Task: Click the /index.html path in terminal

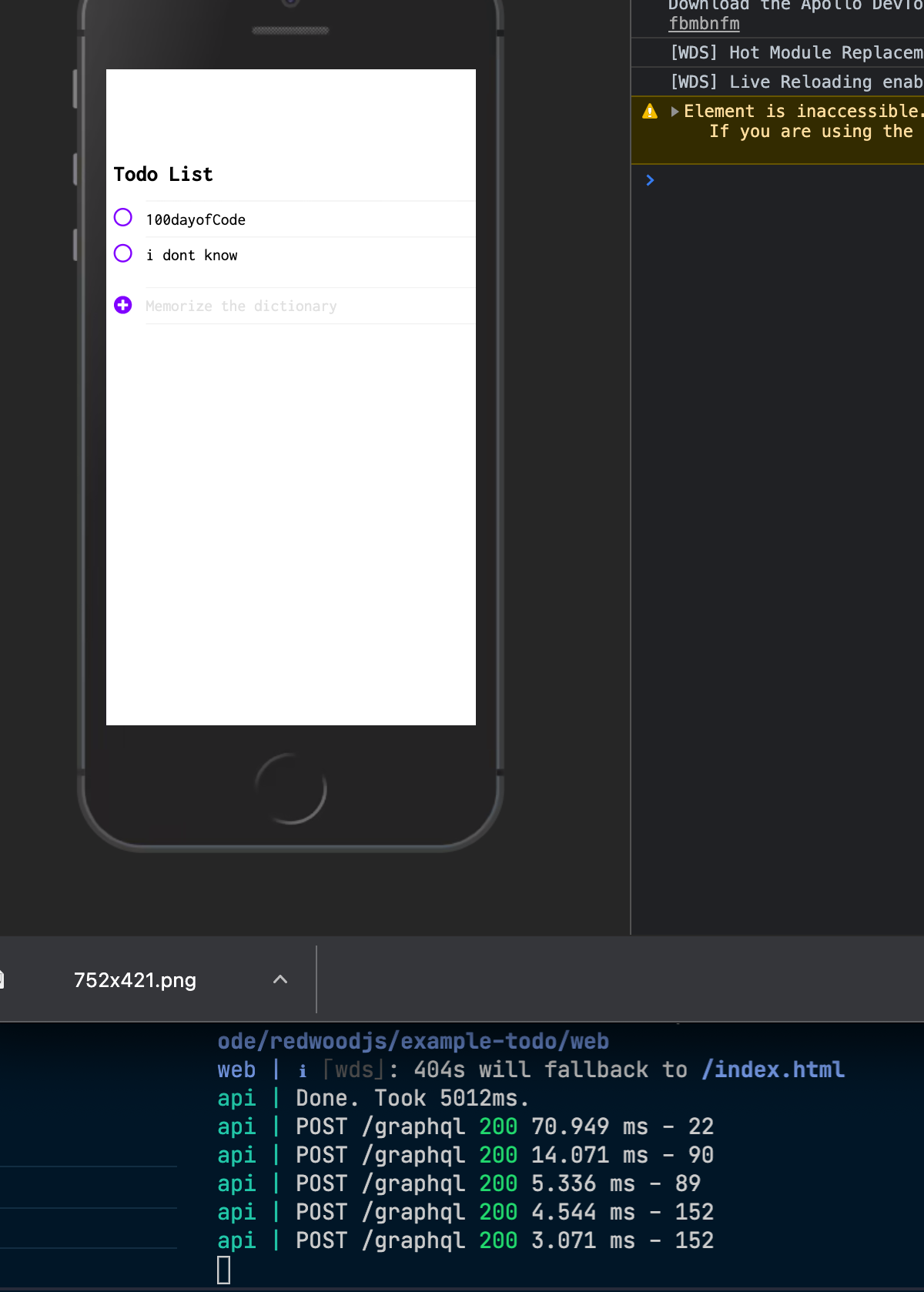Action: point(773,1069)
